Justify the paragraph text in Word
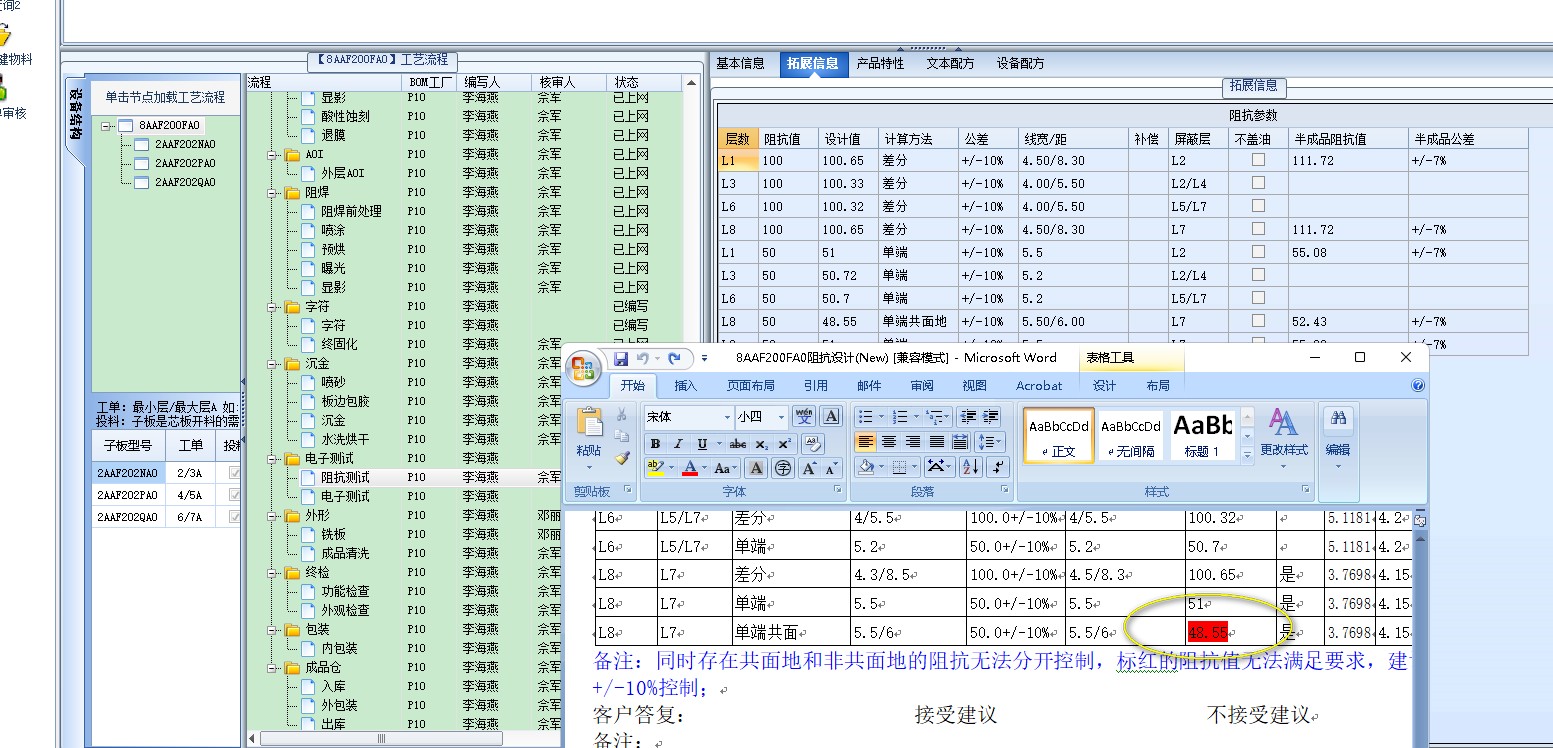Screen dimensions: 1553x748 [937, 442]
